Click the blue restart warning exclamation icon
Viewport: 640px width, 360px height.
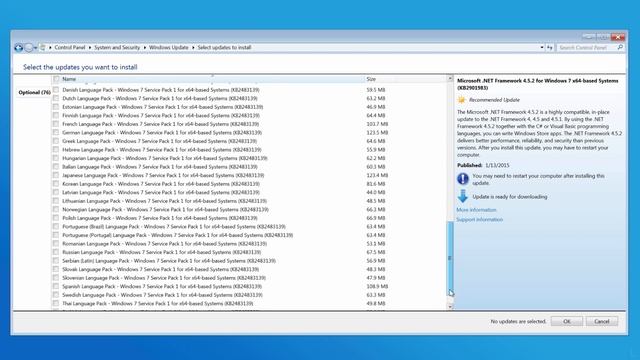(x=463, y=179)
